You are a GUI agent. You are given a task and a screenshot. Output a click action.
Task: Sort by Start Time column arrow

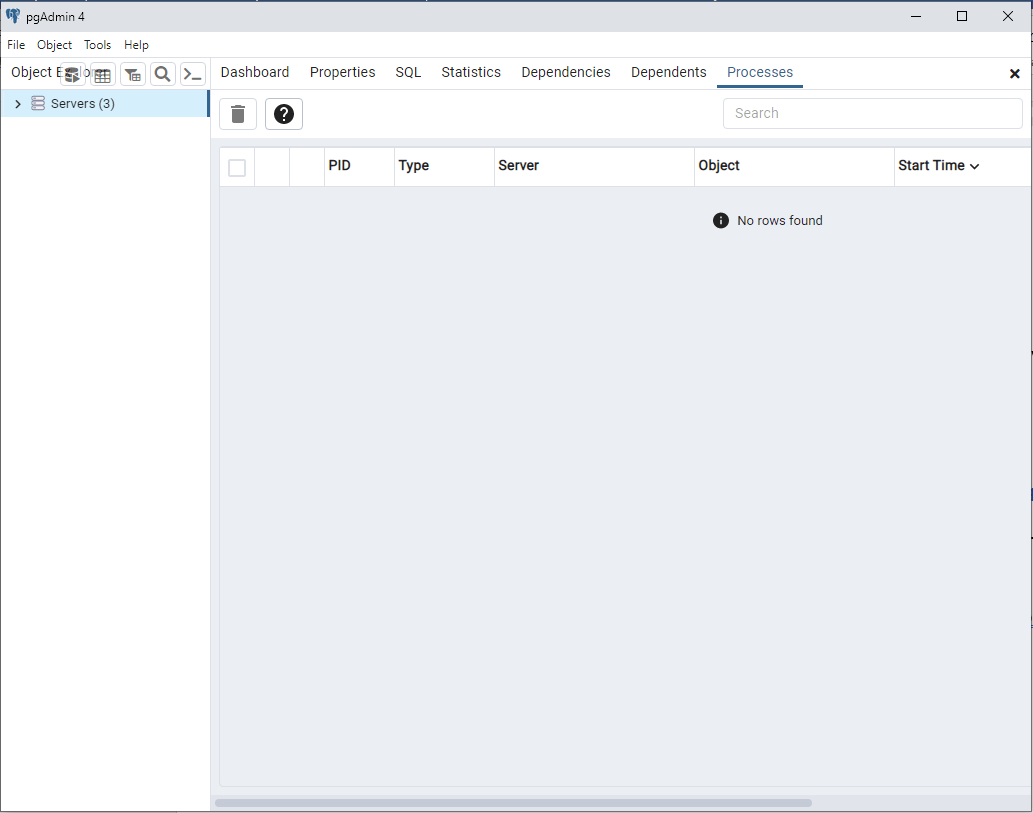click(x=974, y=167)
